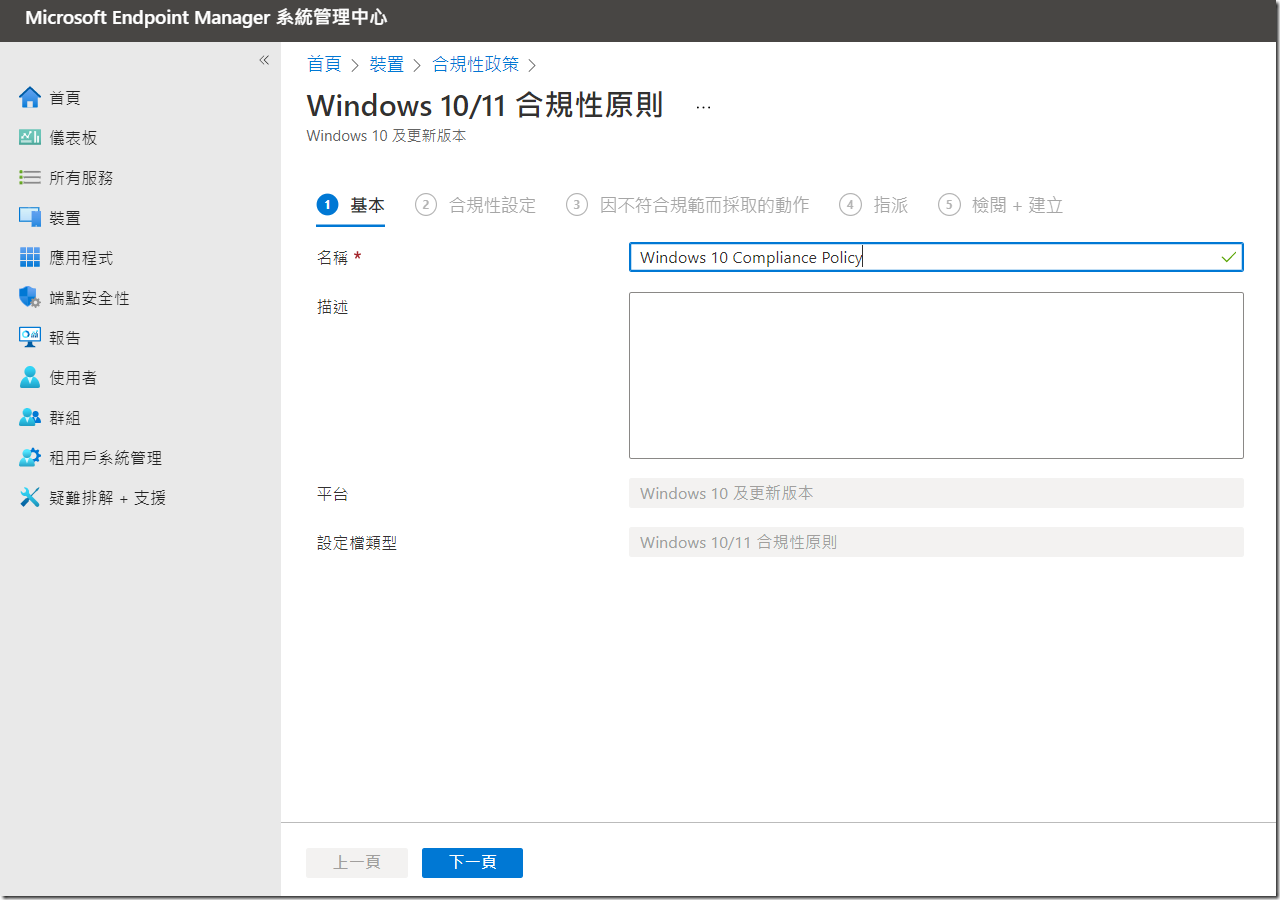This screenshot has height=900, width=1280.
Task: Click the 儀表板 dashboard icon
Action: click(x=30, y=138)
